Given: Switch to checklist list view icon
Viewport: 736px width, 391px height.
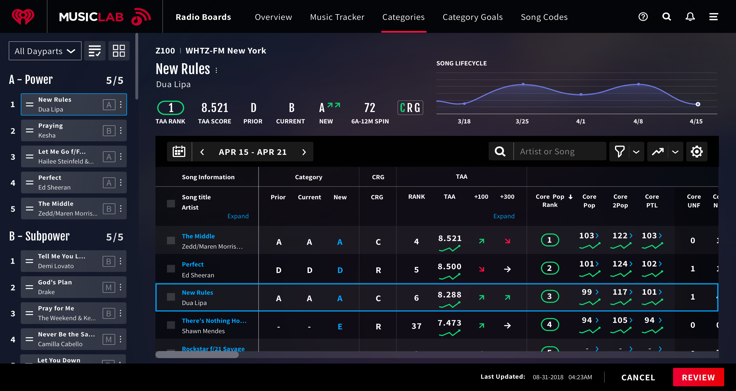Looking at the screenshot, I should 95,51.
